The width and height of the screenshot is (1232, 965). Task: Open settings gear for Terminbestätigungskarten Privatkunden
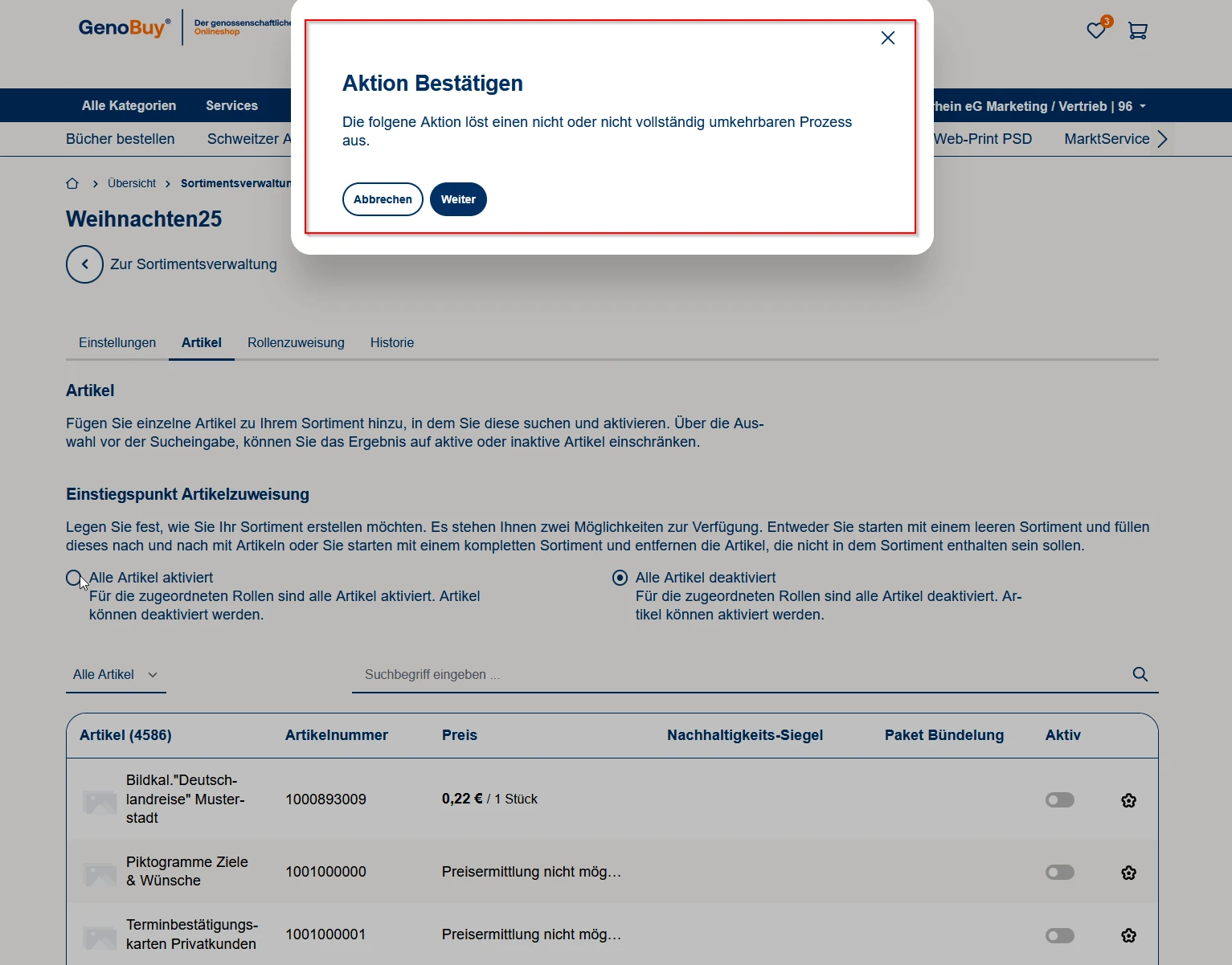[x=1128, y=935]
